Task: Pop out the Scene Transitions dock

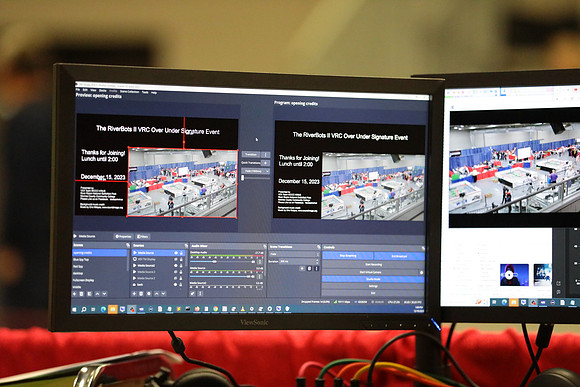Action: (318, 247)
